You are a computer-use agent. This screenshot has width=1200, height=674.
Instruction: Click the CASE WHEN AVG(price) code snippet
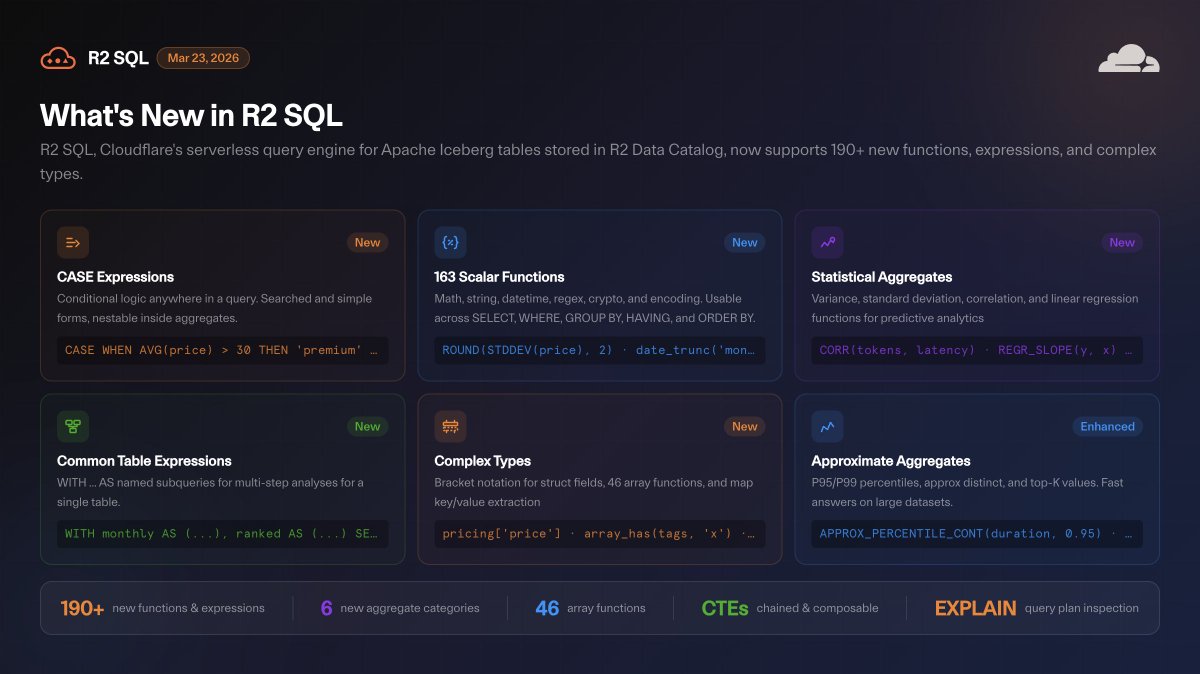point(222,350)
